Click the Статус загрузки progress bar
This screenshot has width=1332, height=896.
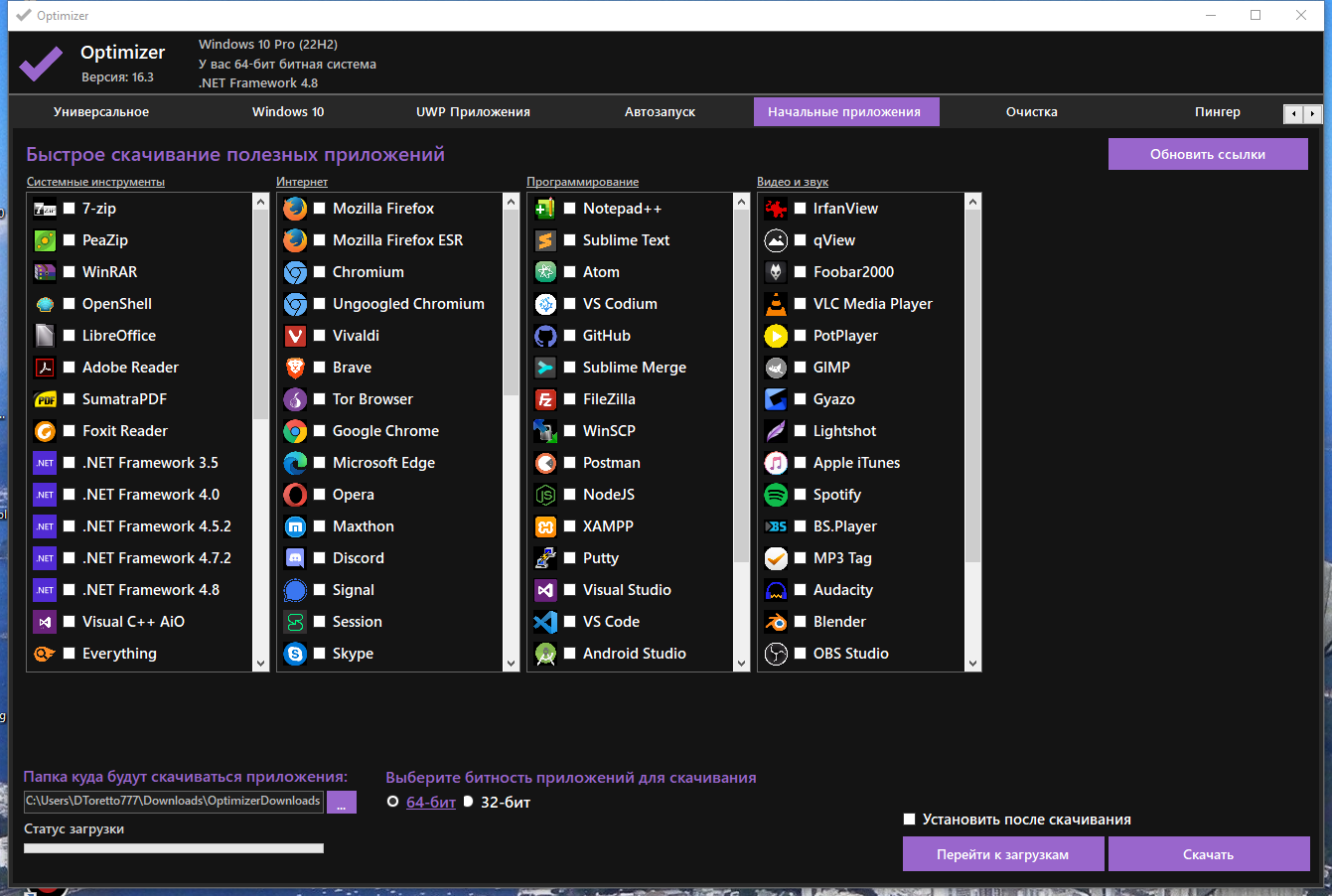coord(174,848)
